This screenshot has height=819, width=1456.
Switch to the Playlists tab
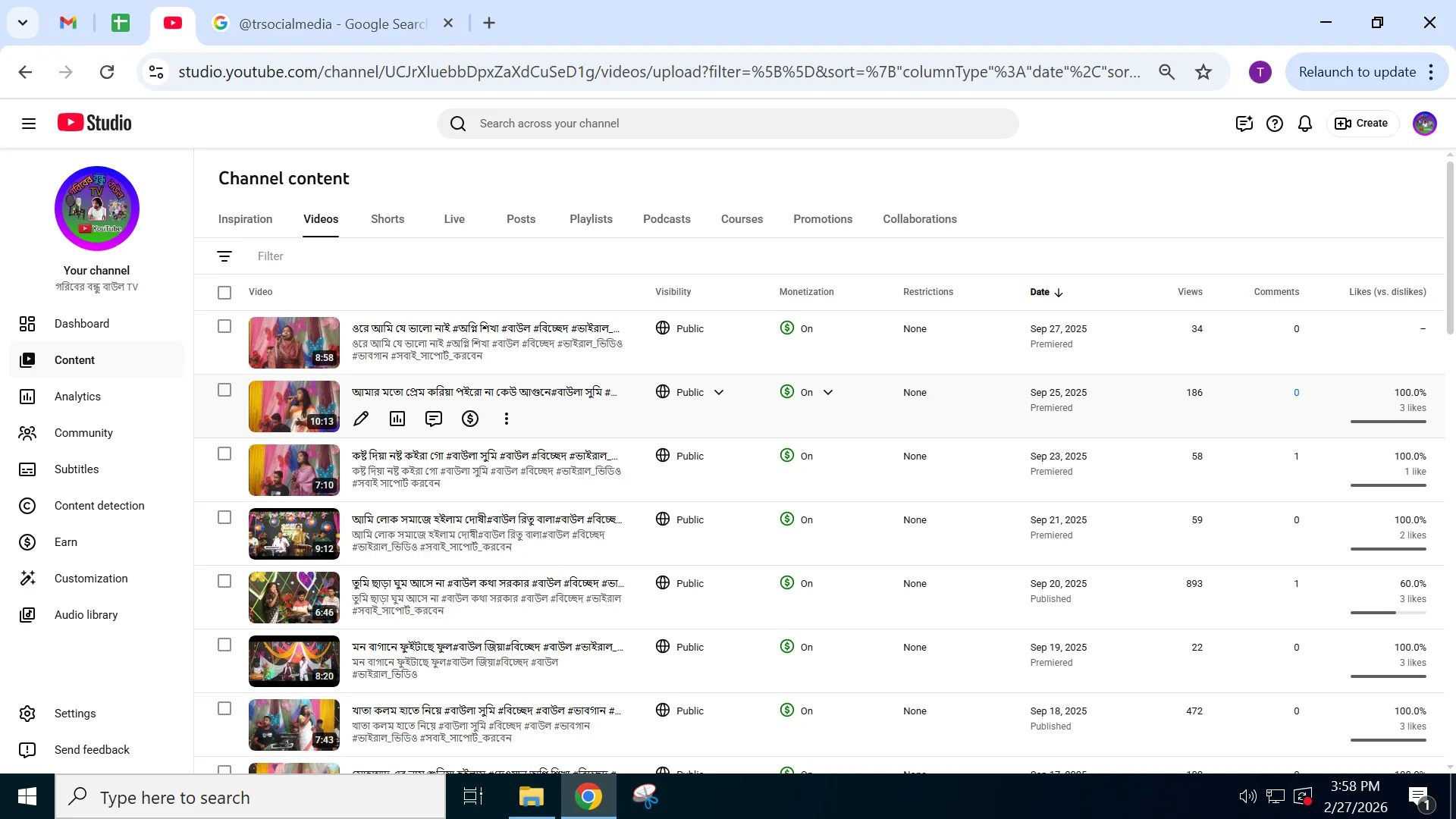pyautogui.click(x=591, y=219)
